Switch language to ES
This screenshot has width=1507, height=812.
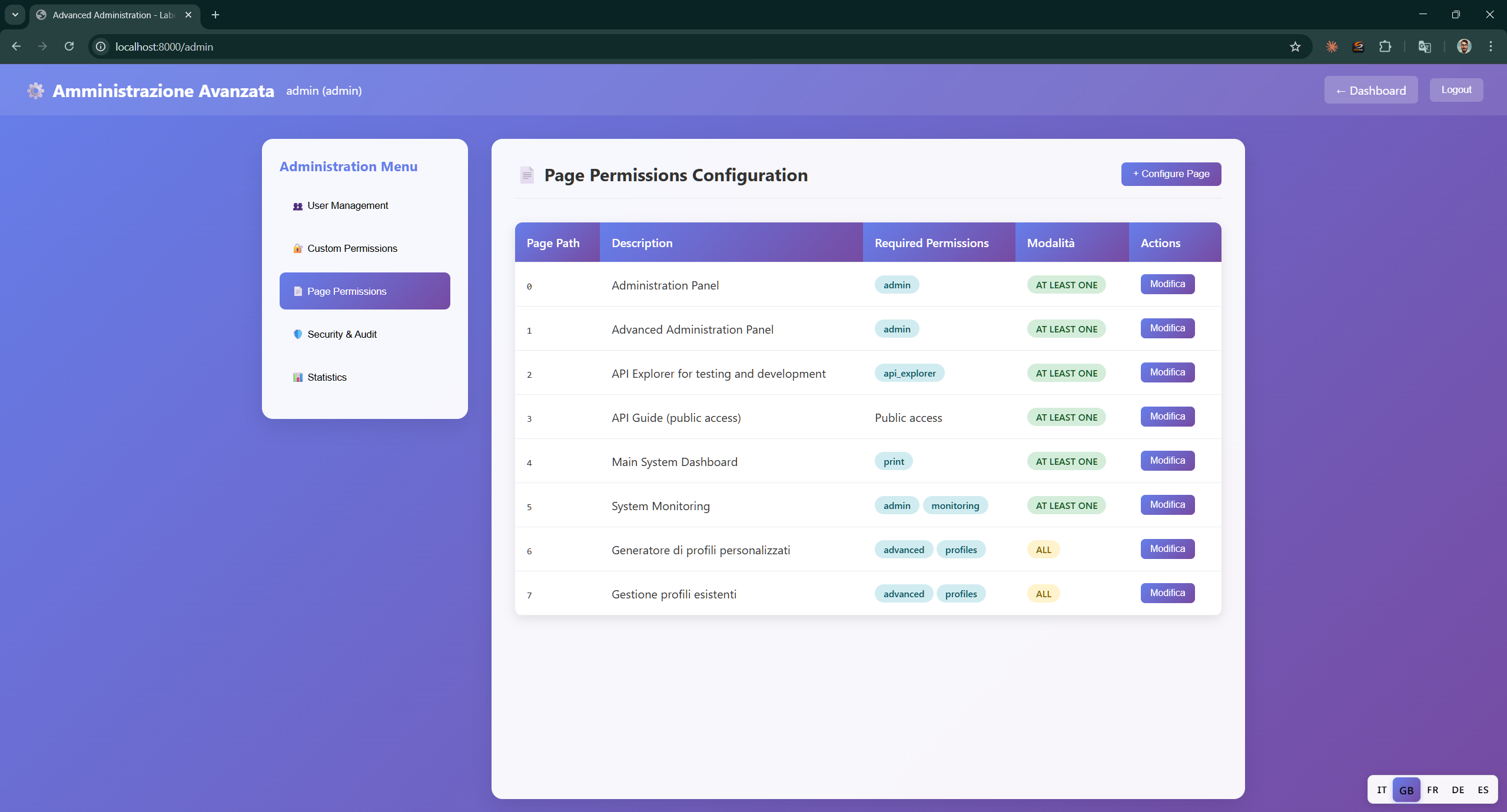pos(1483,790)
